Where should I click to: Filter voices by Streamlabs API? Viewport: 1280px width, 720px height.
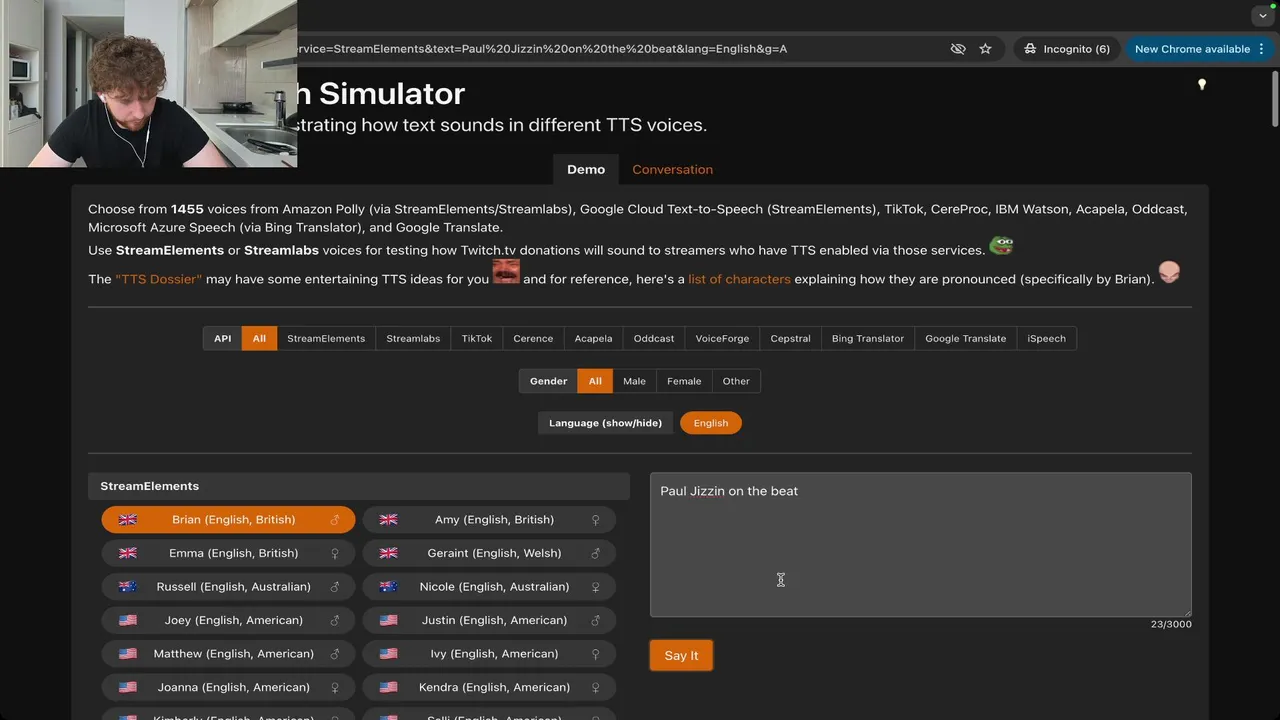pyautogui.click(x=413, y=338)
